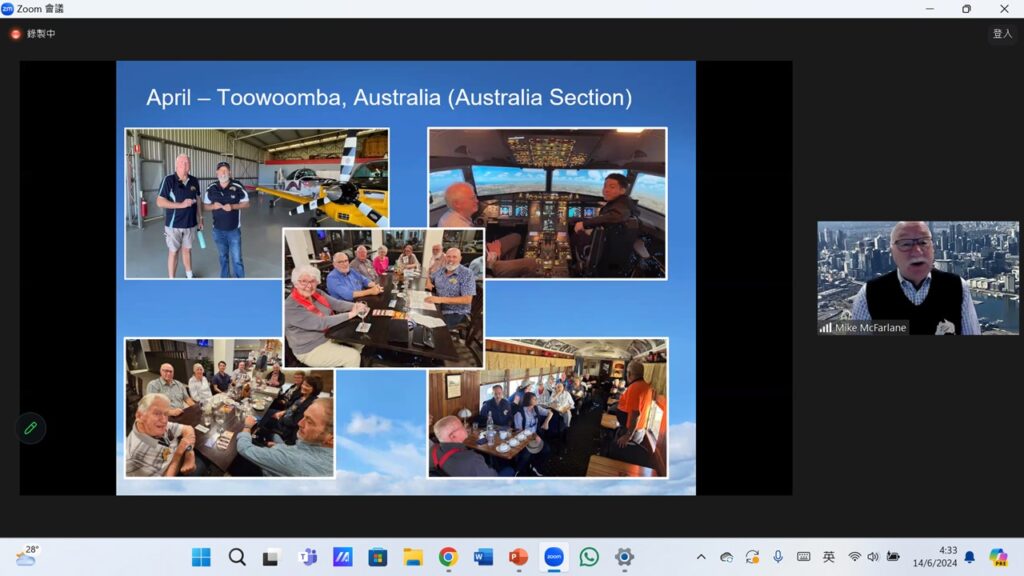Image resolution: width=1024 pixels, height=576 pixels.
Task: Click the shared Toowoomba presentation slide
Action: [x=405, y=277]
